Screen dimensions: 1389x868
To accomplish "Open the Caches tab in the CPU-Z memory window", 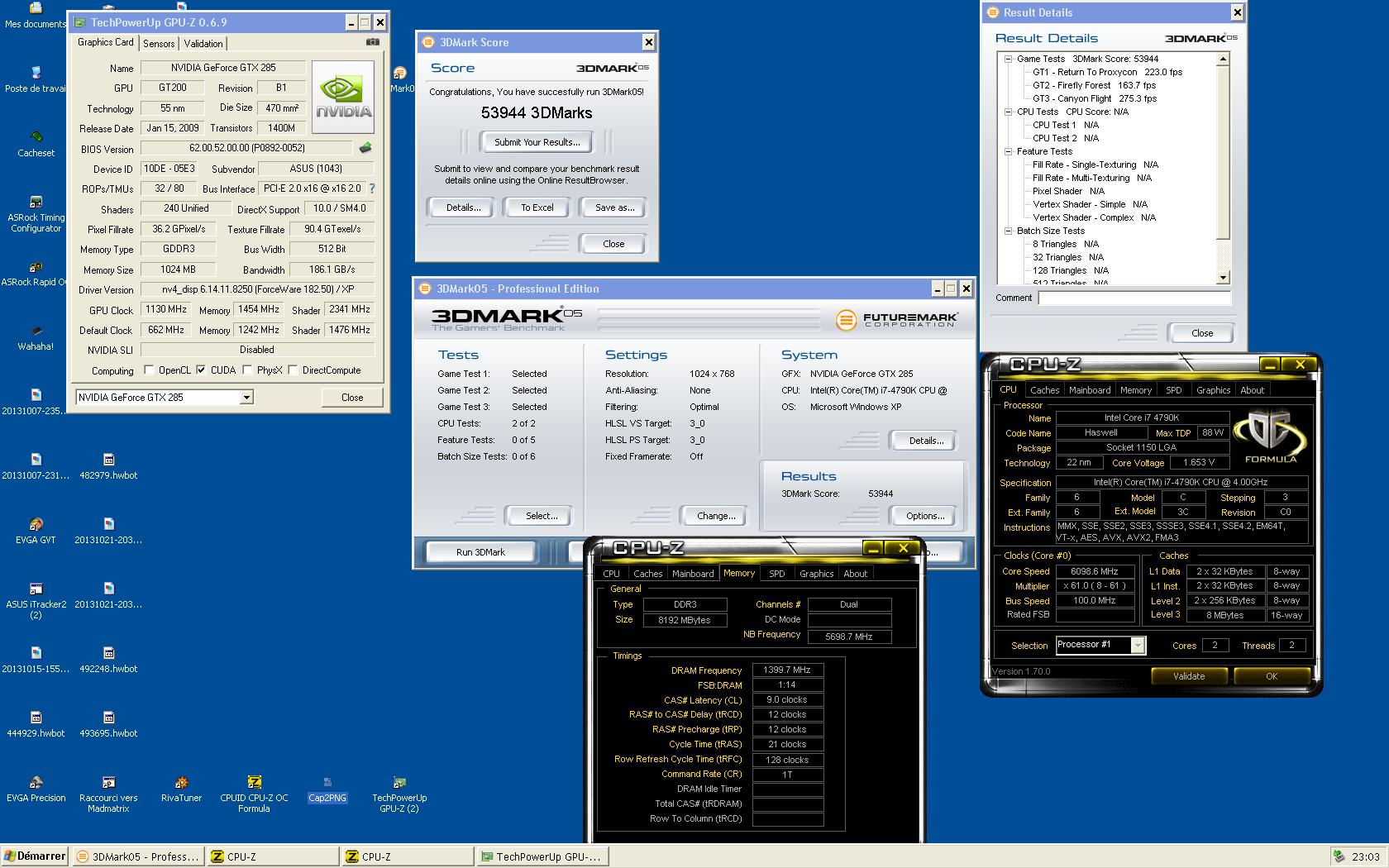I will click(x=648, y=574).
